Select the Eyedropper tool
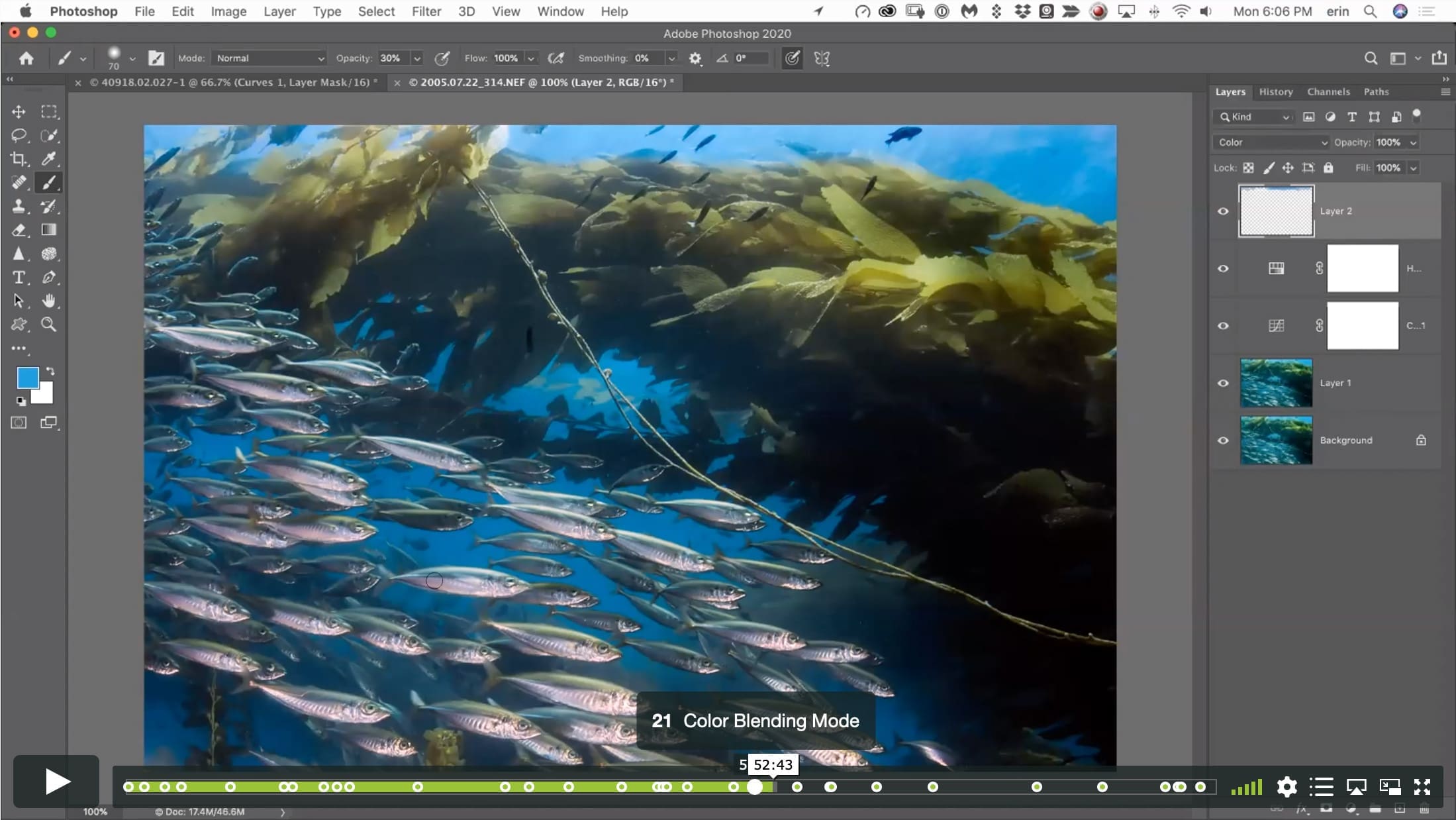 [49, 159]
